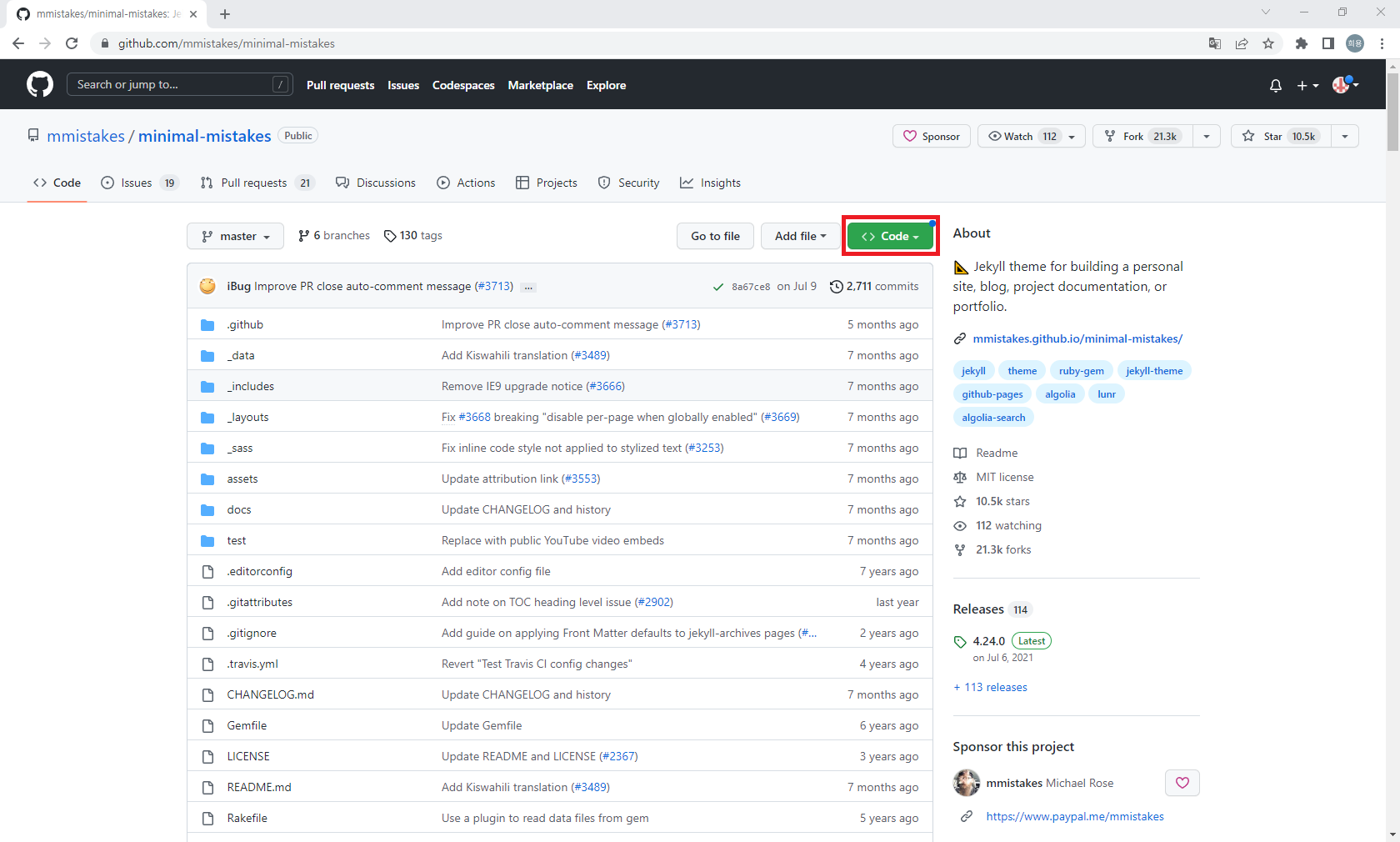Viewport: 1400px width, 842px height.
Task: Open the _includes folder
Action: click(x=251, y=386)
